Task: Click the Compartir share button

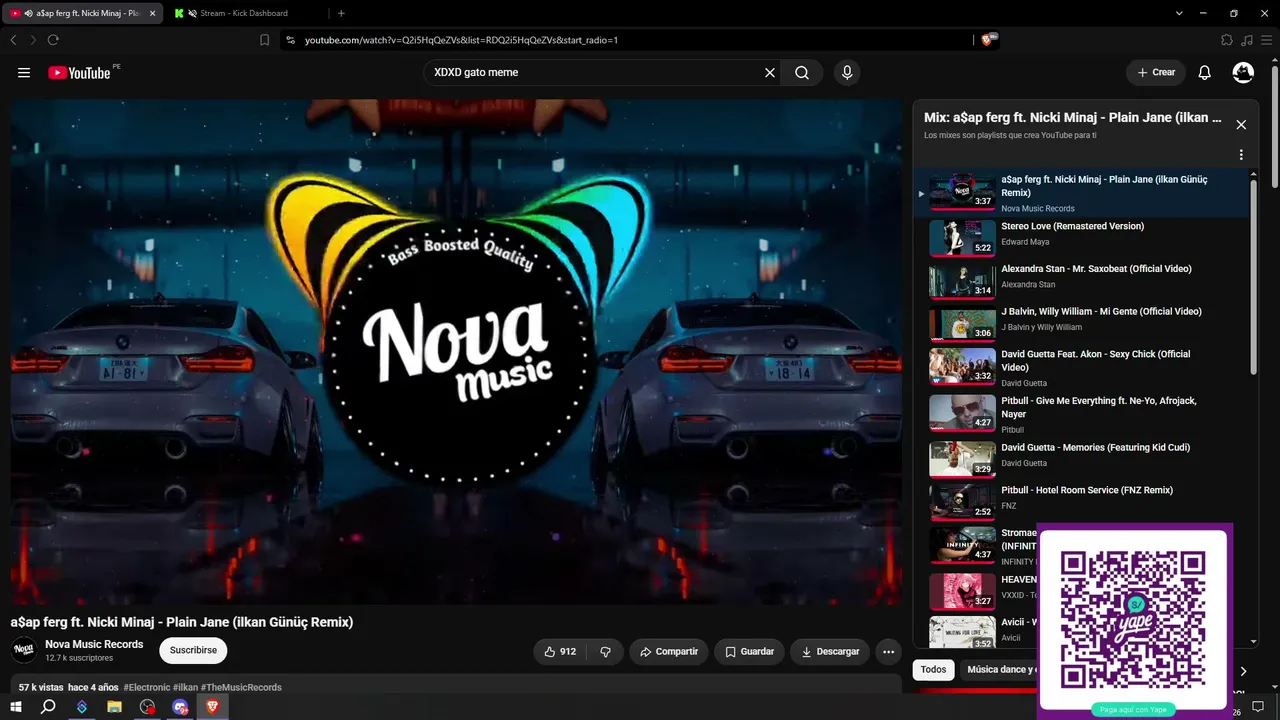Action: 669,651
